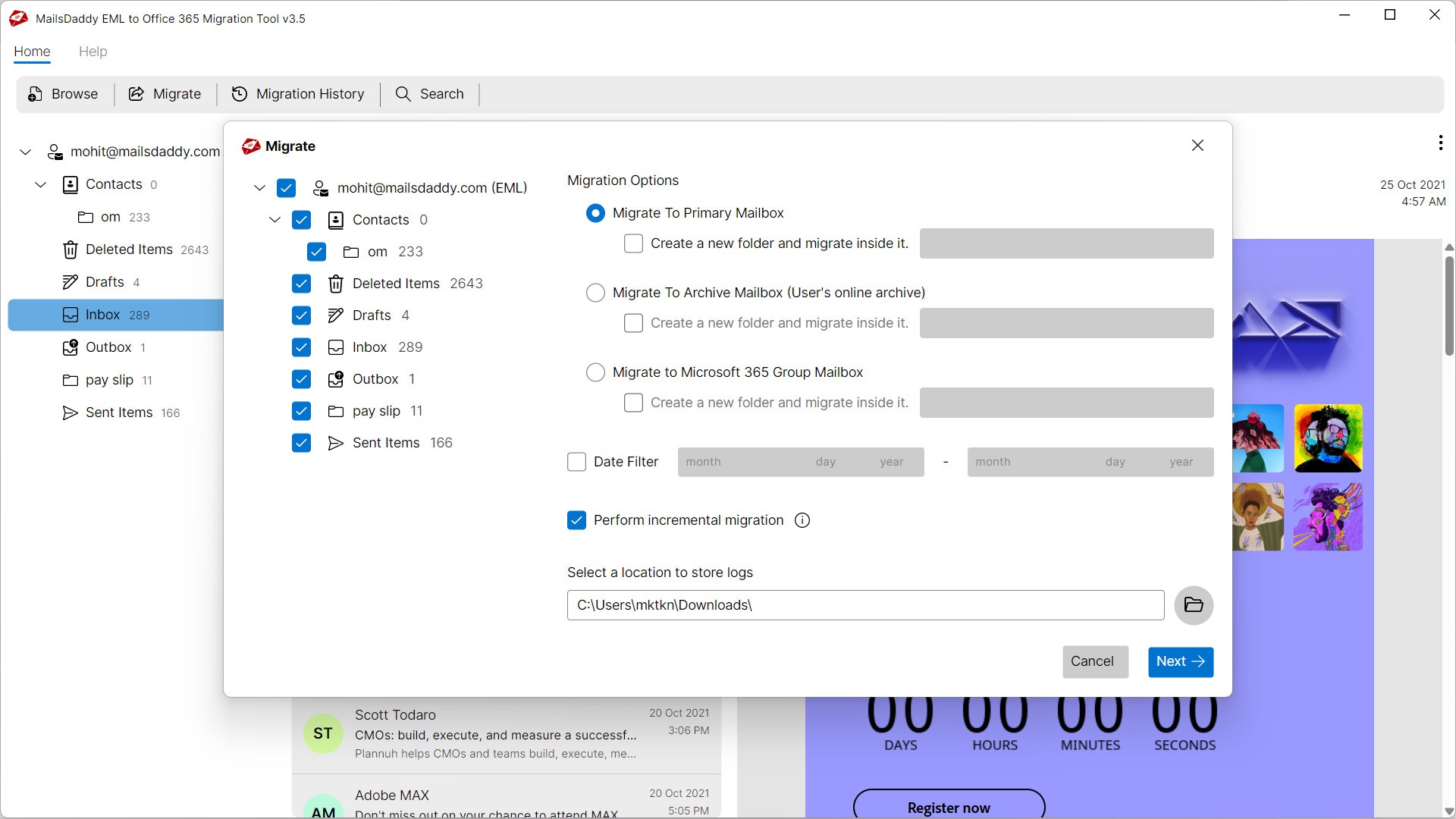
Task: Select Migrate To Primary Mailbox radio button
Action: tap(595, 213)
